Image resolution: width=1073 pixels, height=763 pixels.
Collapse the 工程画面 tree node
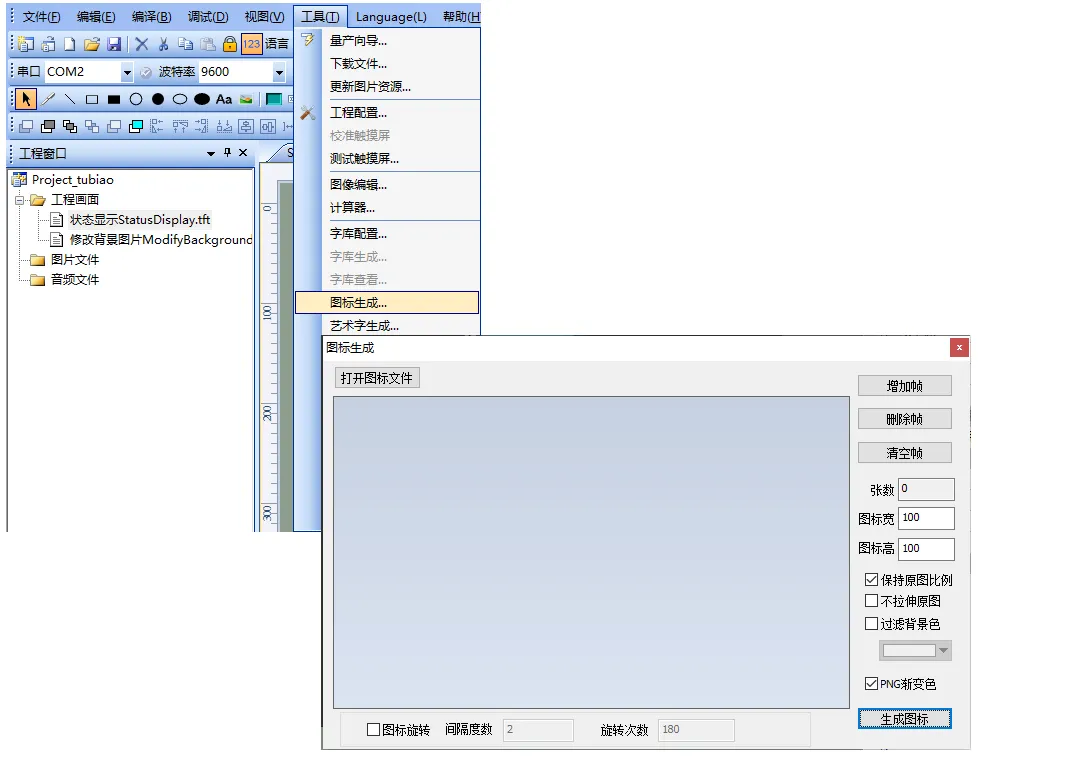19,200
